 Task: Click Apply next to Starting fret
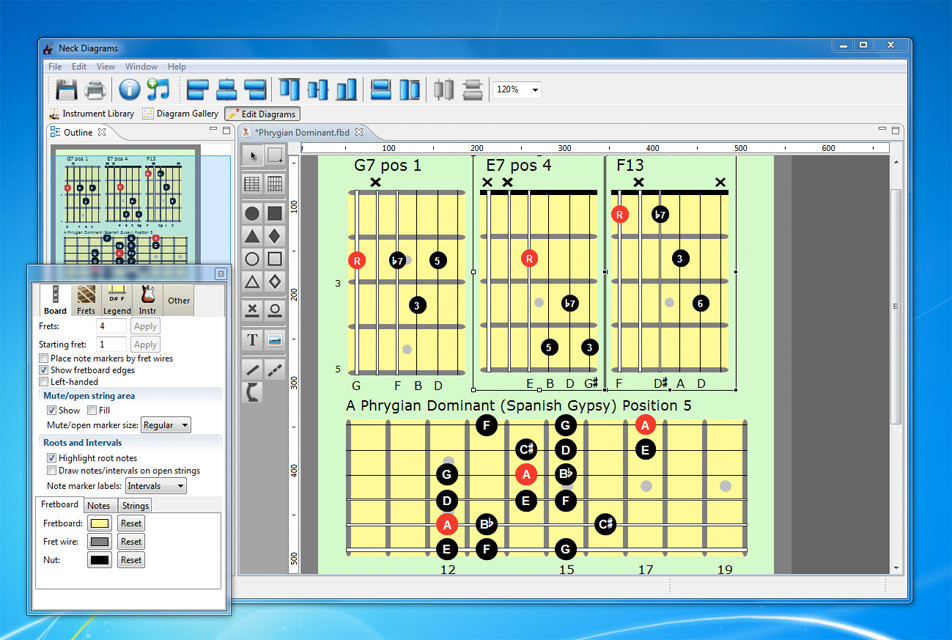[145, 344]
